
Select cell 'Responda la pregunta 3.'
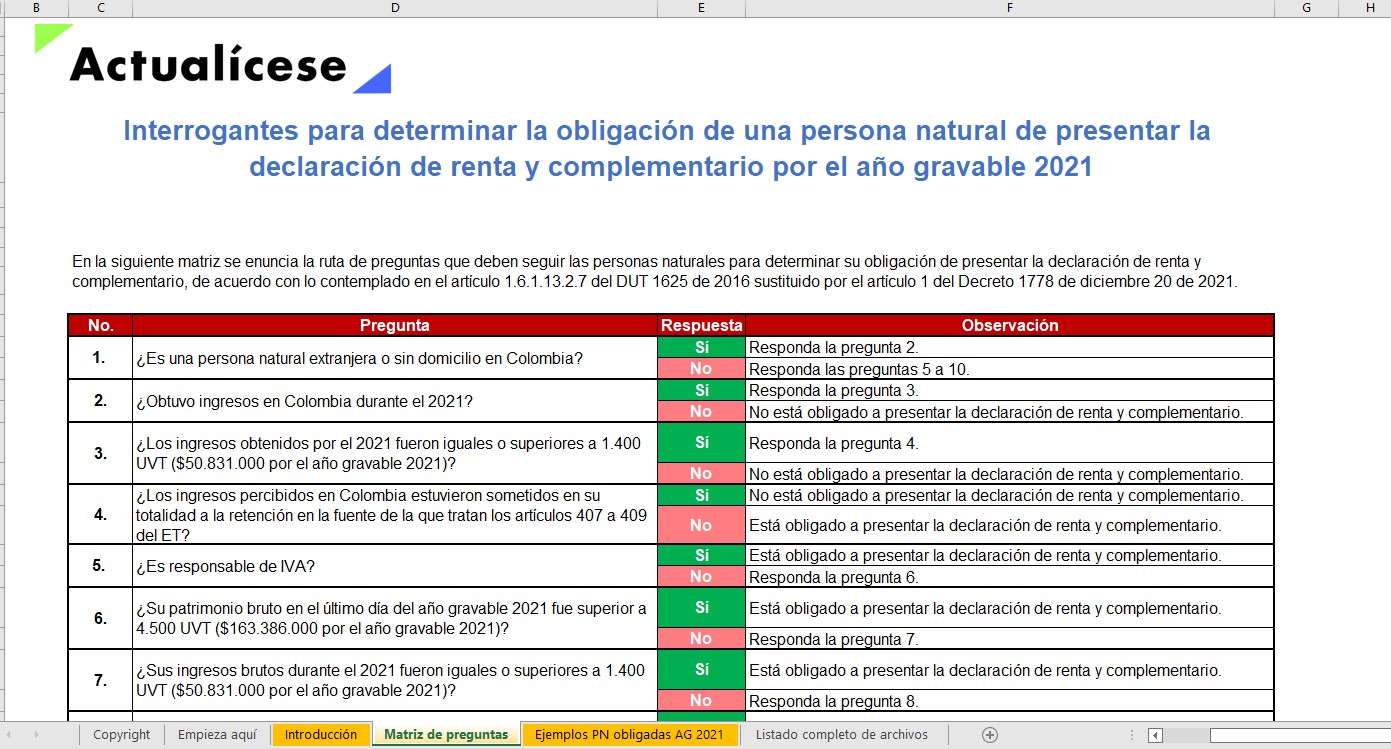[x=1010, y=390]
